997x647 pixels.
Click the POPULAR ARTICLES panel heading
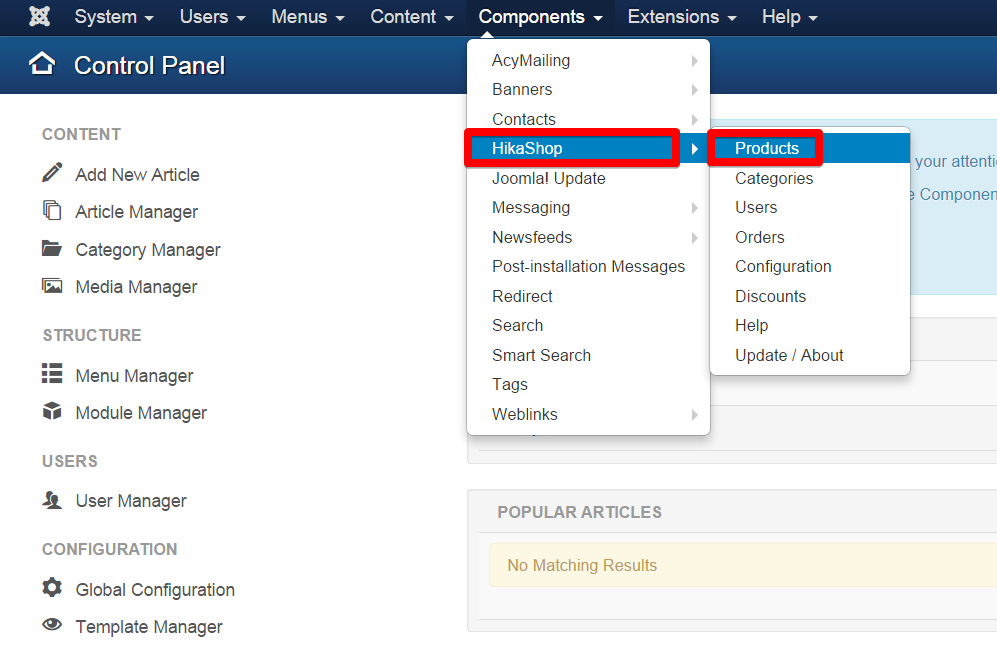tap(579, 512)
